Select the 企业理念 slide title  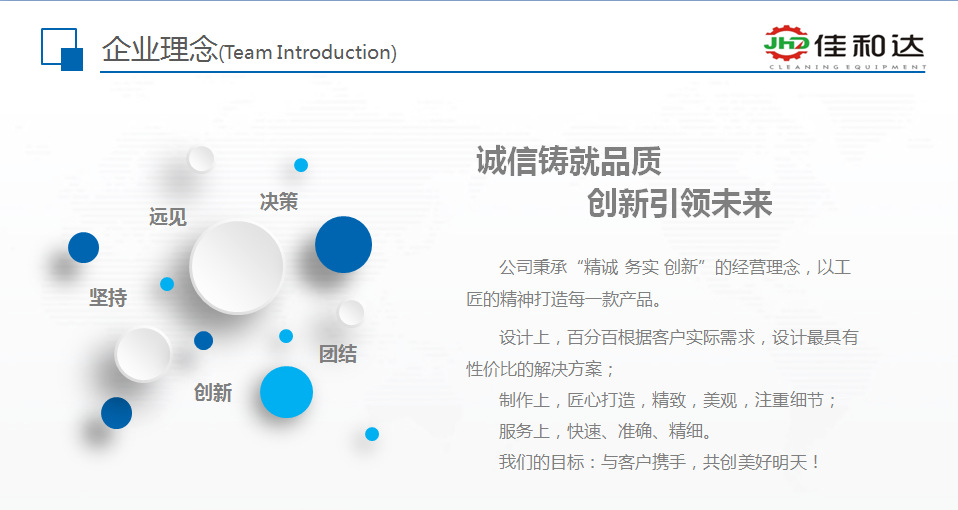(159, 49)
